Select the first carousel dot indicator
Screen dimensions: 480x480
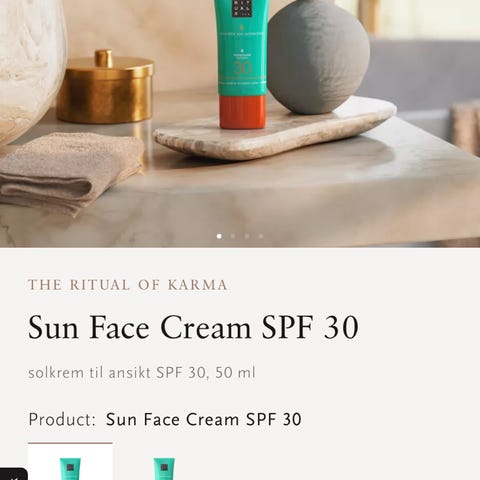point(219,236)
